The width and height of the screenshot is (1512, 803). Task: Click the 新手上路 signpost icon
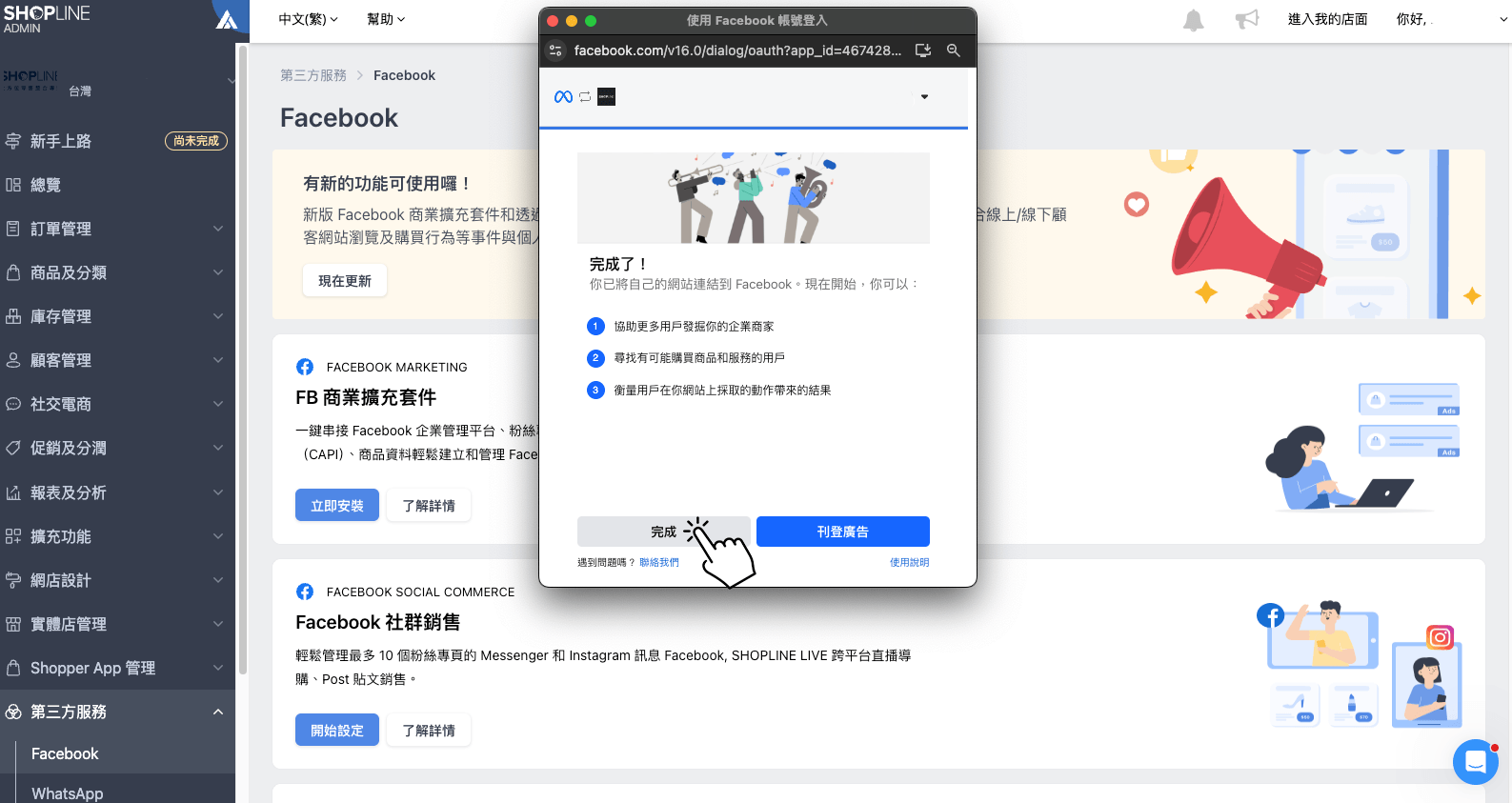coord(13,141)
